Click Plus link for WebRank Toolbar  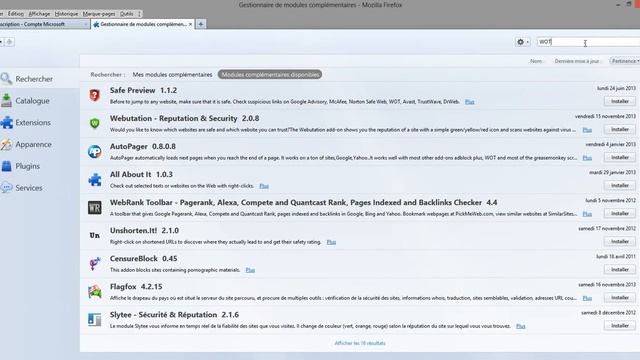click(587, 214)
